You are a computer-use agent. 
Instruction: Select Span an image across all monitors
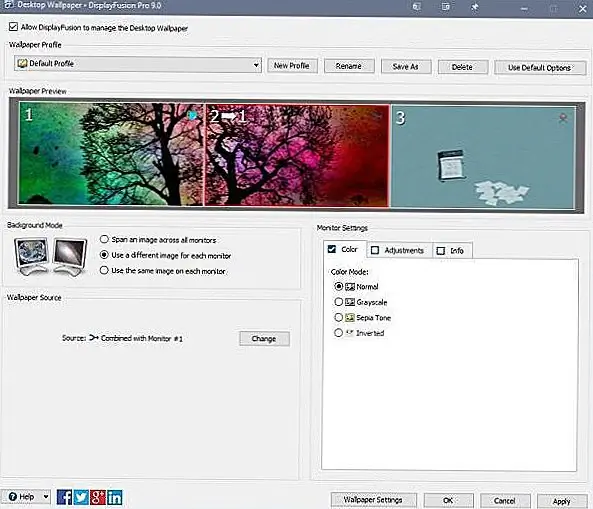click(x=104, y=239)
